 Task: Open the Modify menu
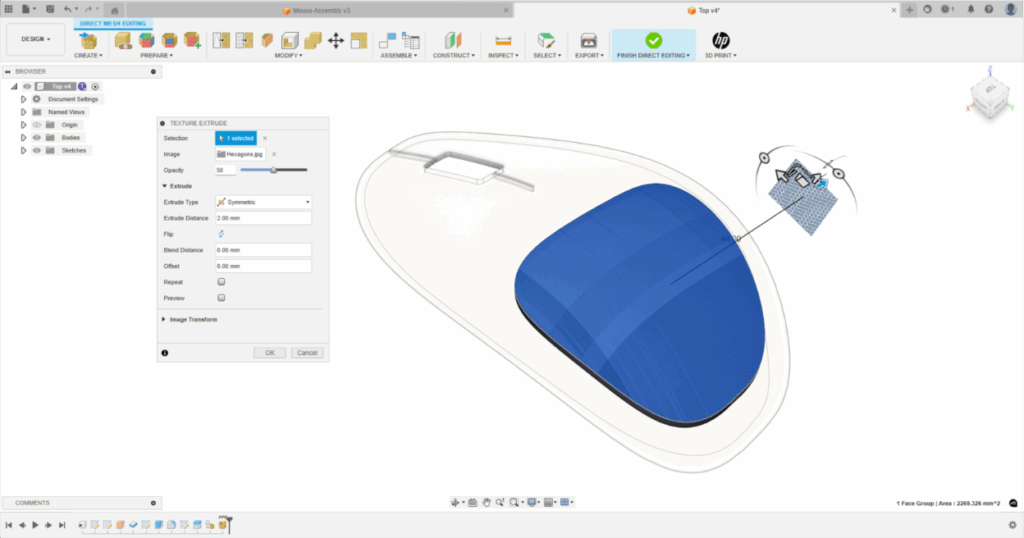pyautogui.click(x=288, y=55)
